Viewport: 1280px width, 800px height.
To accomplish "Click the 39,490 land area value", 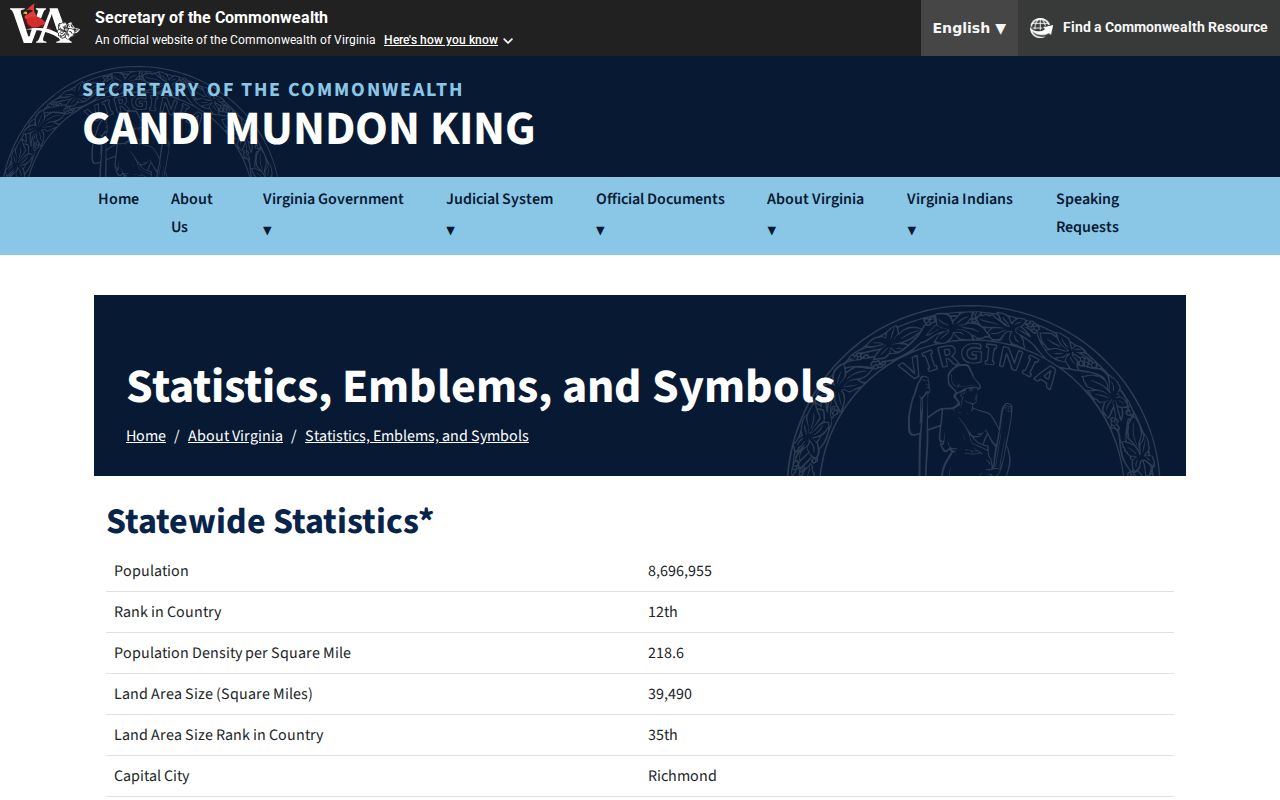I will pos(670,694).
